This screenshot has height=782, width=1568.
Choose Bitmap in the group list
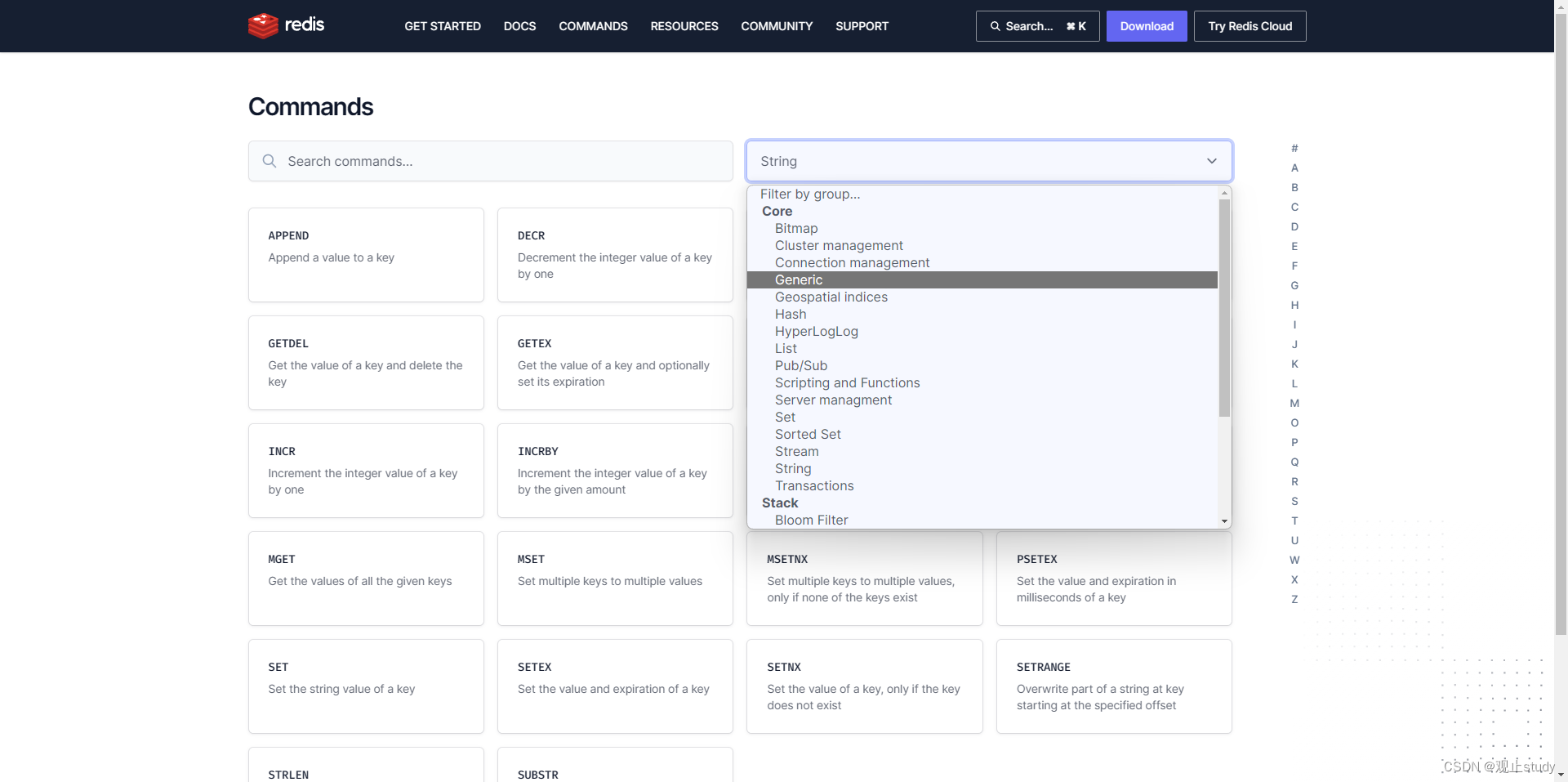click(x=982, y=228)
